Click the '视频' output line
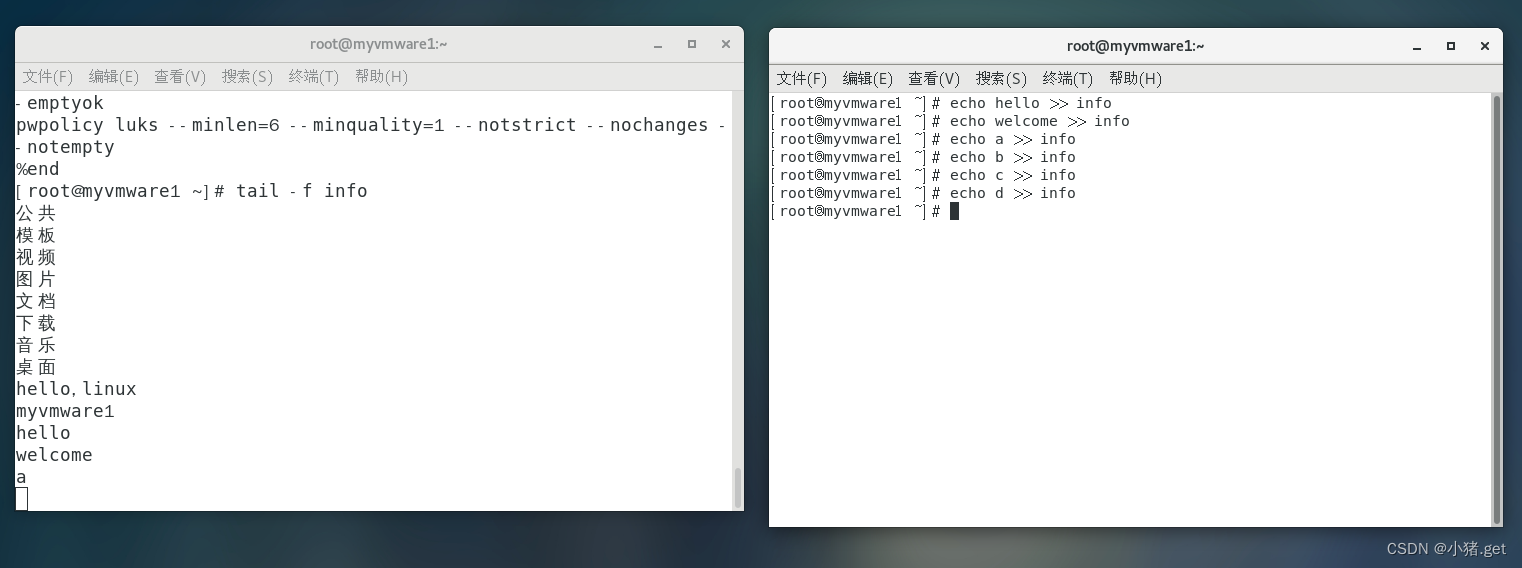 click(x=36, y=257)
